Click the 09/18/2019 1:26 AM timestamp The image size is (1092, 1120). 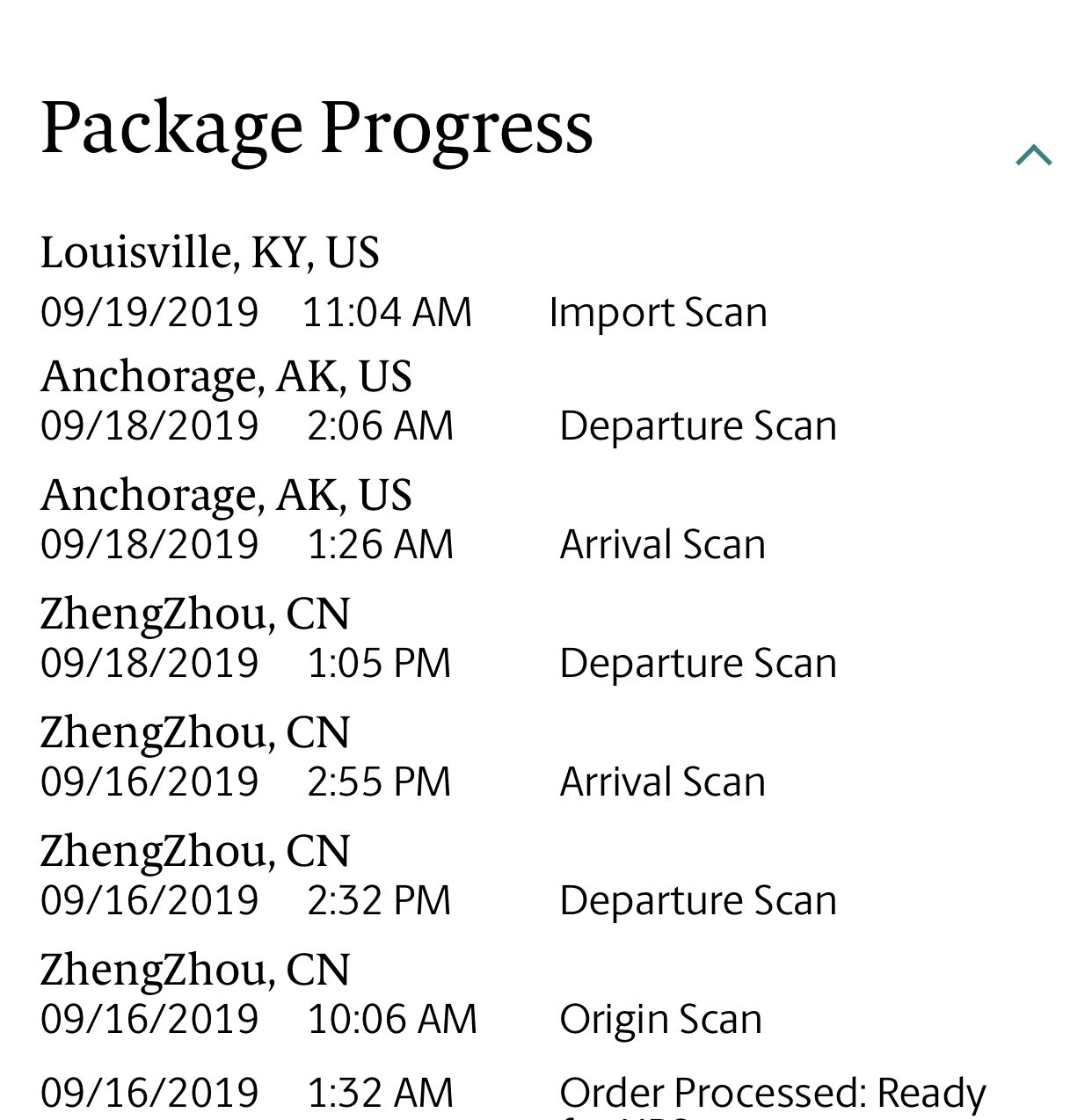247,544
